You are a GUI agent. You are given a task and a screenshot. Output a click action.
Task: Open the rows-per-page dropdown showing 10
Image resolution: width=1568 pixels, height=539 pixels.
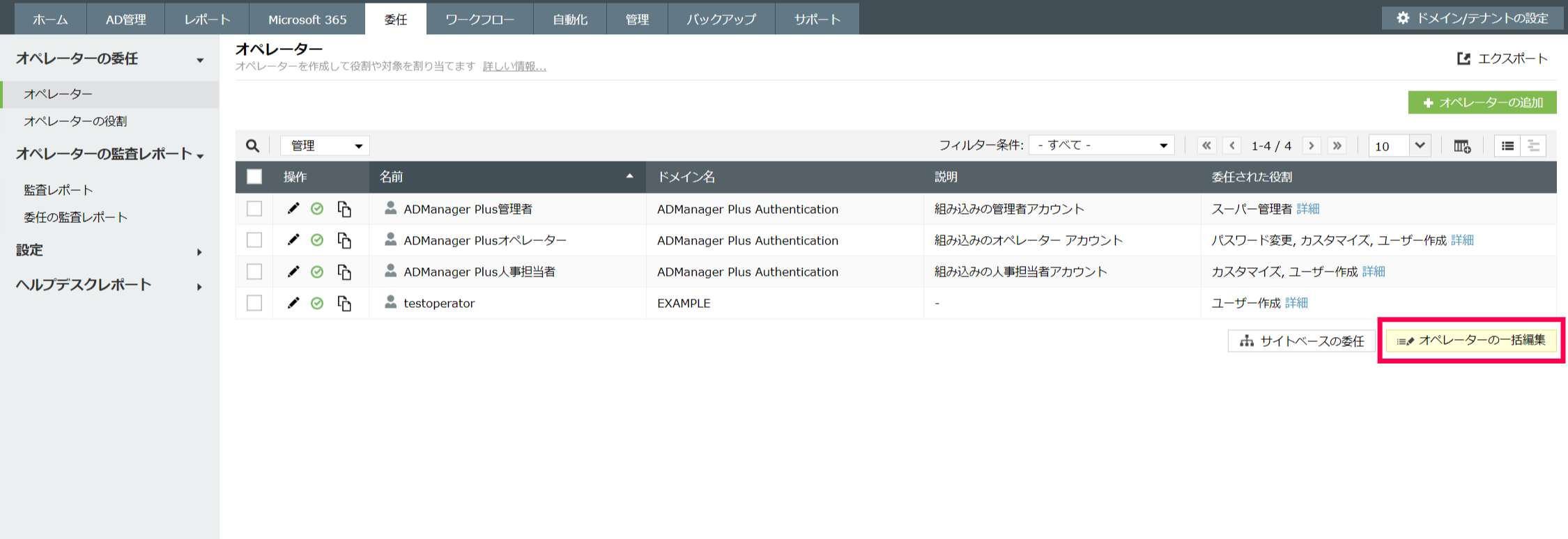pyautogui.click(x=1399, y=146)
